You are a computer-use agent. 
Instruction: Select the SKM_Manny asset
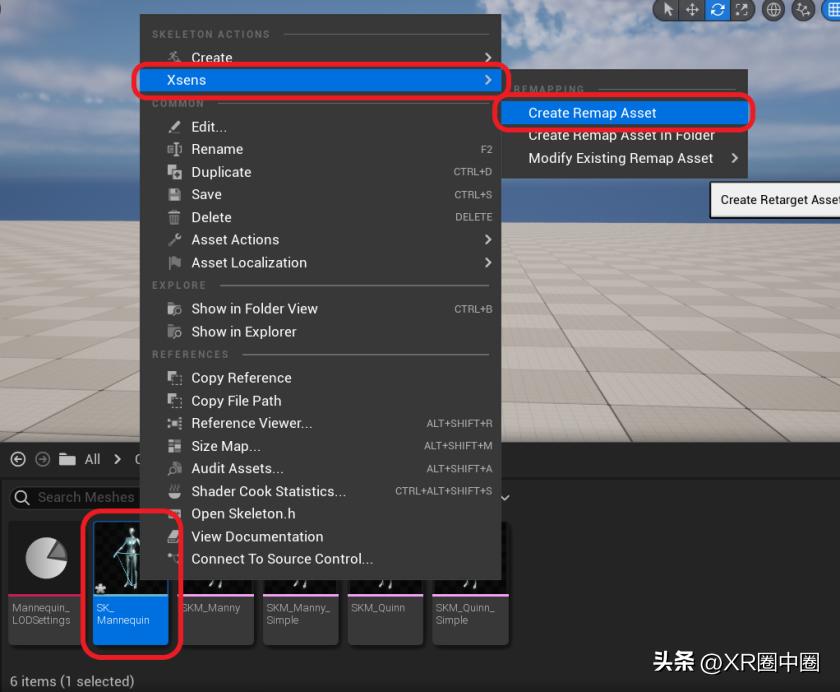[216, 612]
